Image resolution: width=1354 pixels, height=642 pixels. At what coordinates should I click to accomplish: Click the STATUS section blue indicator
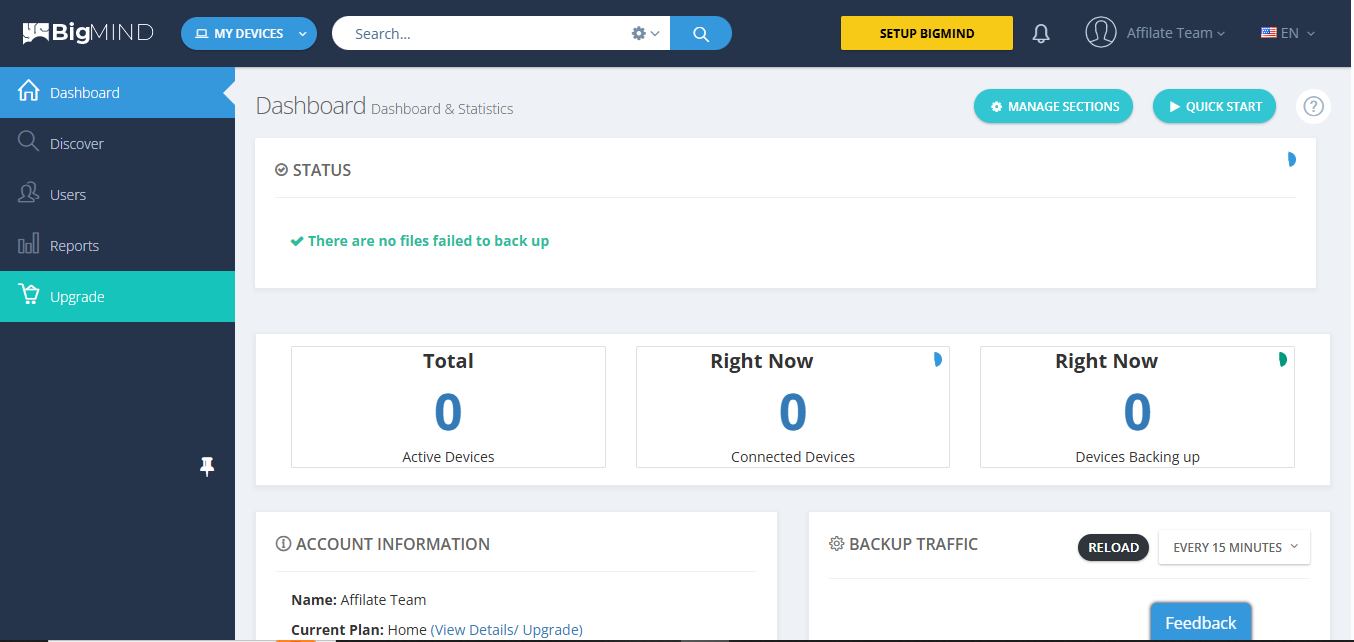[x=1291, y=159]
